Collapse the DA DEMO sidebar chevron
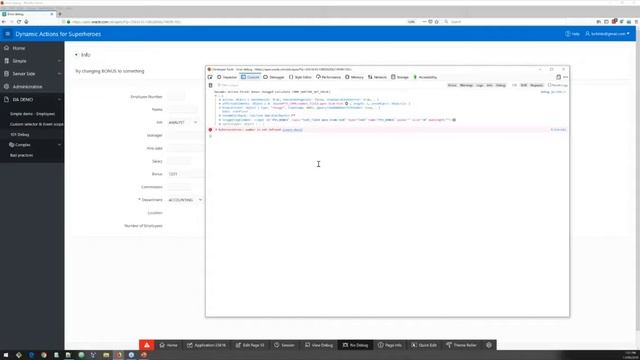The width and height of the screenshot is (640, 360). 59,100
